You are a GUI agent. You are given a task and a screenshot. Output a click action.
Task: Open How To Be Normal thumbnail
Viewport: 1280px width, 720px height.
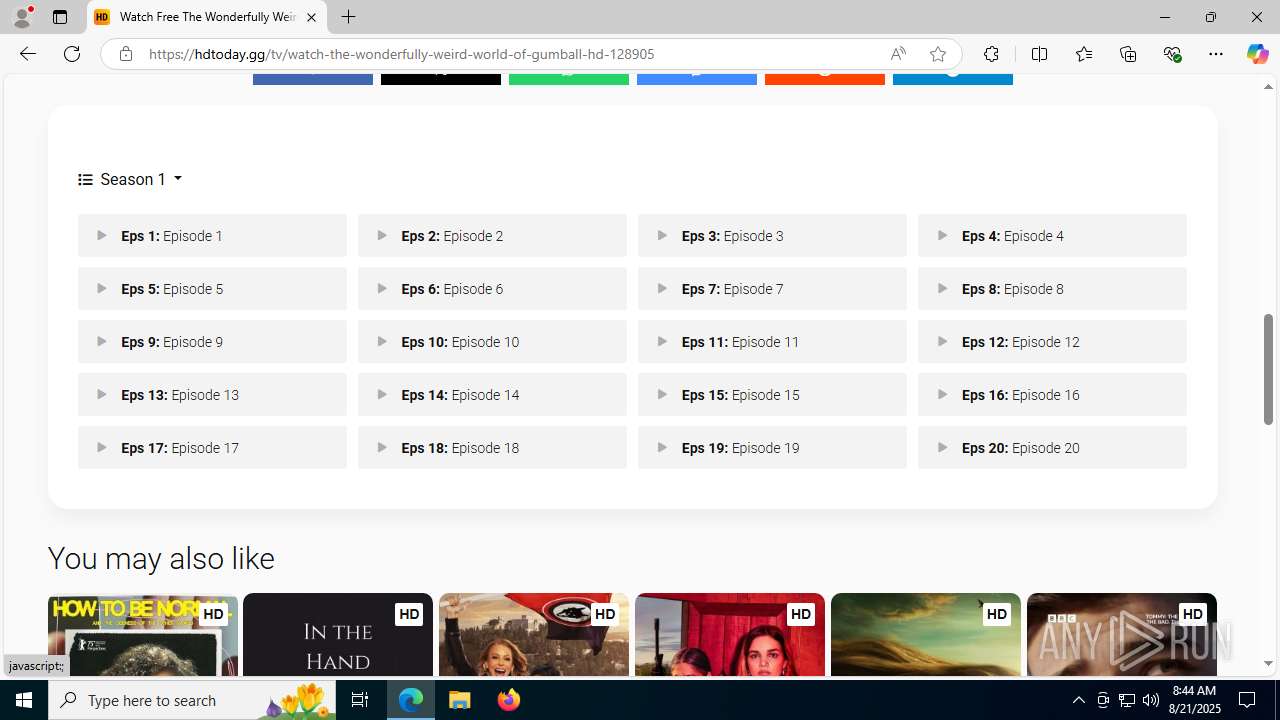tap(142, 635)
